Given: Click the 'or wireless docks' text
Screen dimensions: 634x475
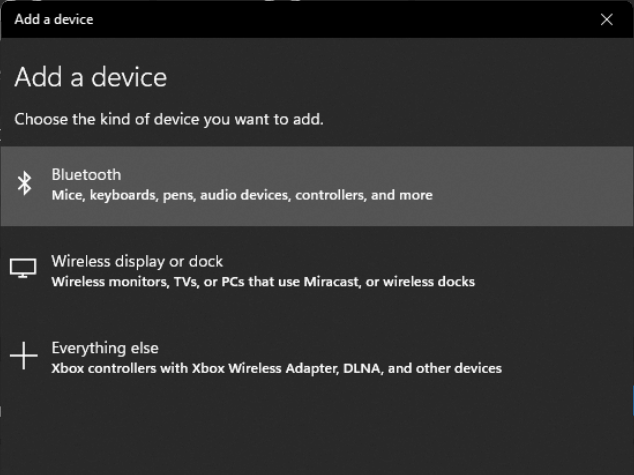Looking at the screenshot, I should click(420, 282).
